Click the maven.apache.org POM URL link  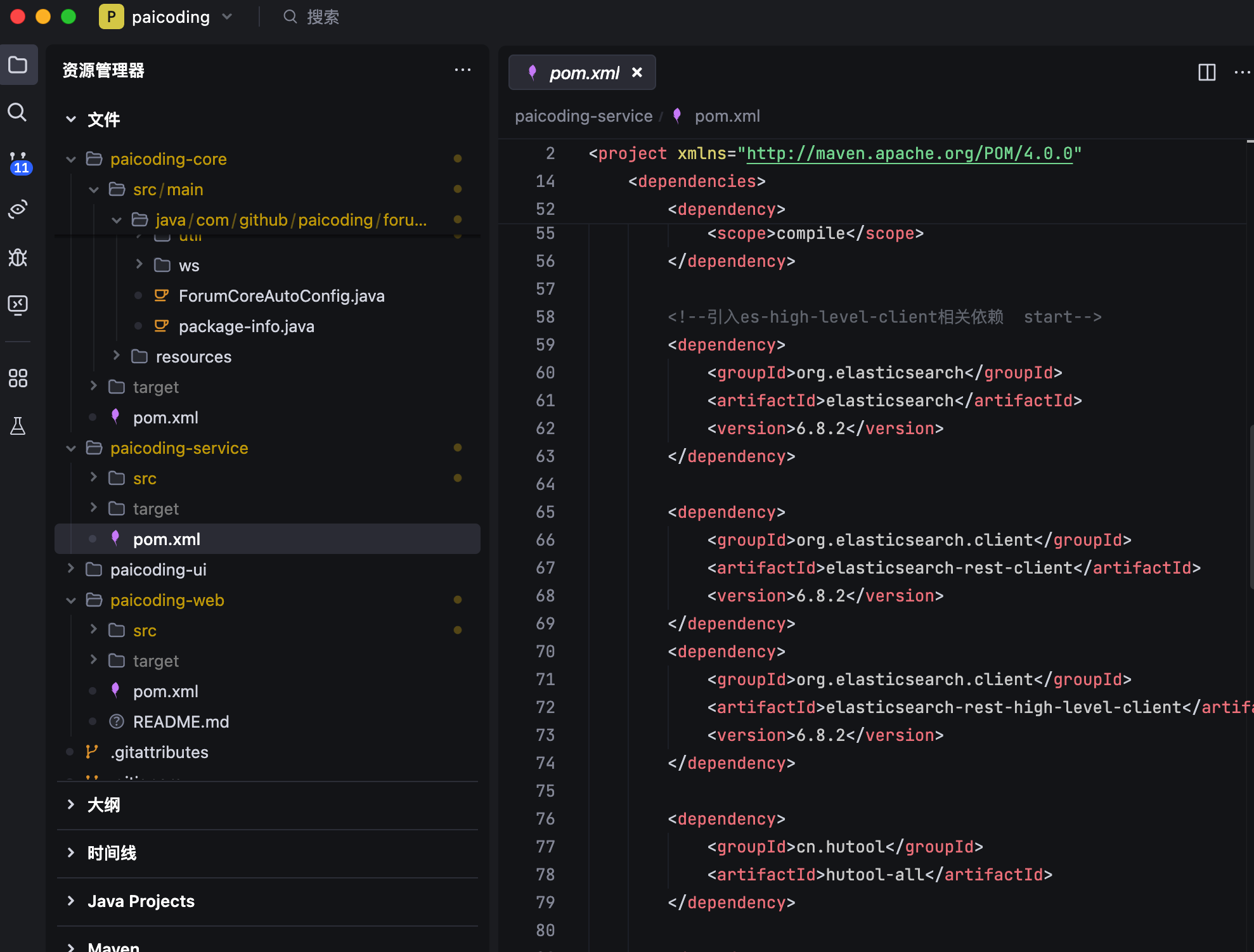tap(909, 154)
